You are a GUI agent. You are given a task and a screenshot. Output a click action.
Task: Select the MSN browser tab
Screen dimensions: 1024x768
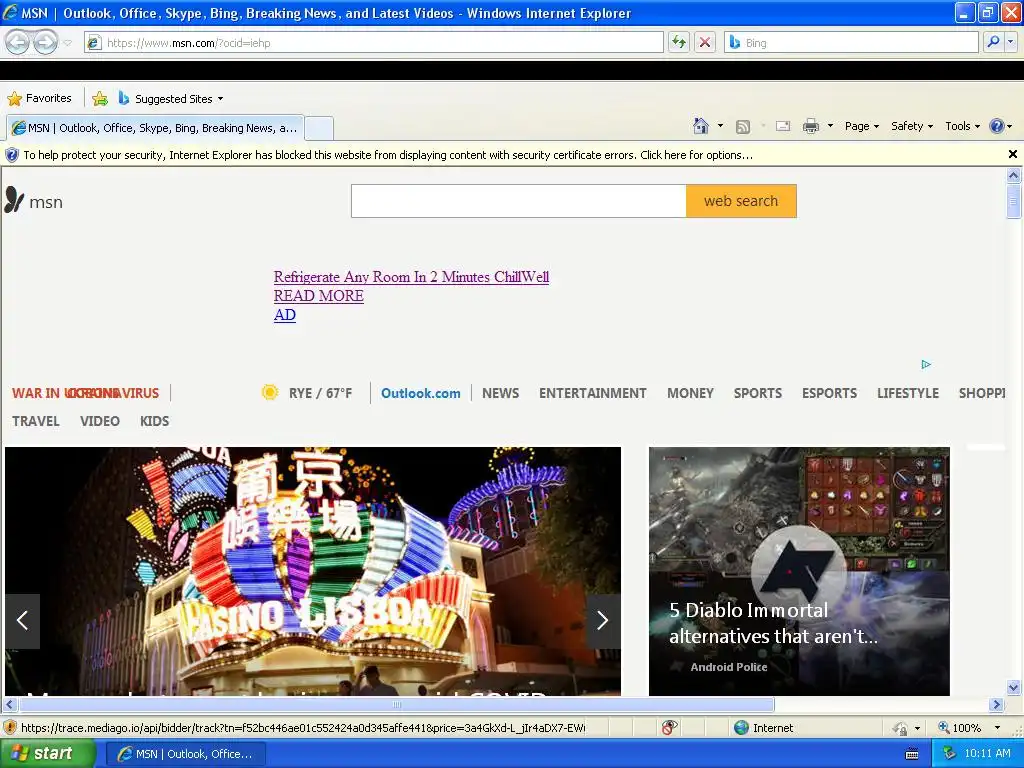[x=155, y=128]
